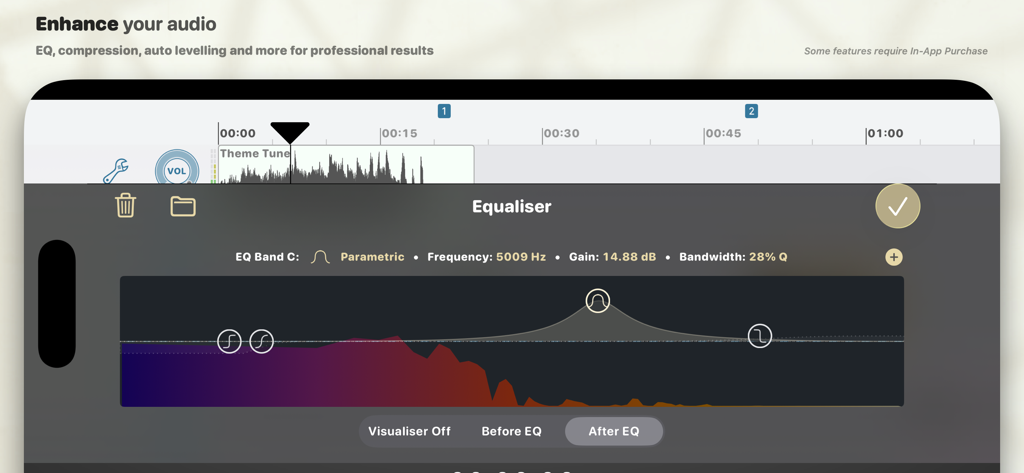Edit the Bandwidth 28% Q value
Image resolution: width=1024 pixels, height=473 pixels.
[x=768, y=257]
